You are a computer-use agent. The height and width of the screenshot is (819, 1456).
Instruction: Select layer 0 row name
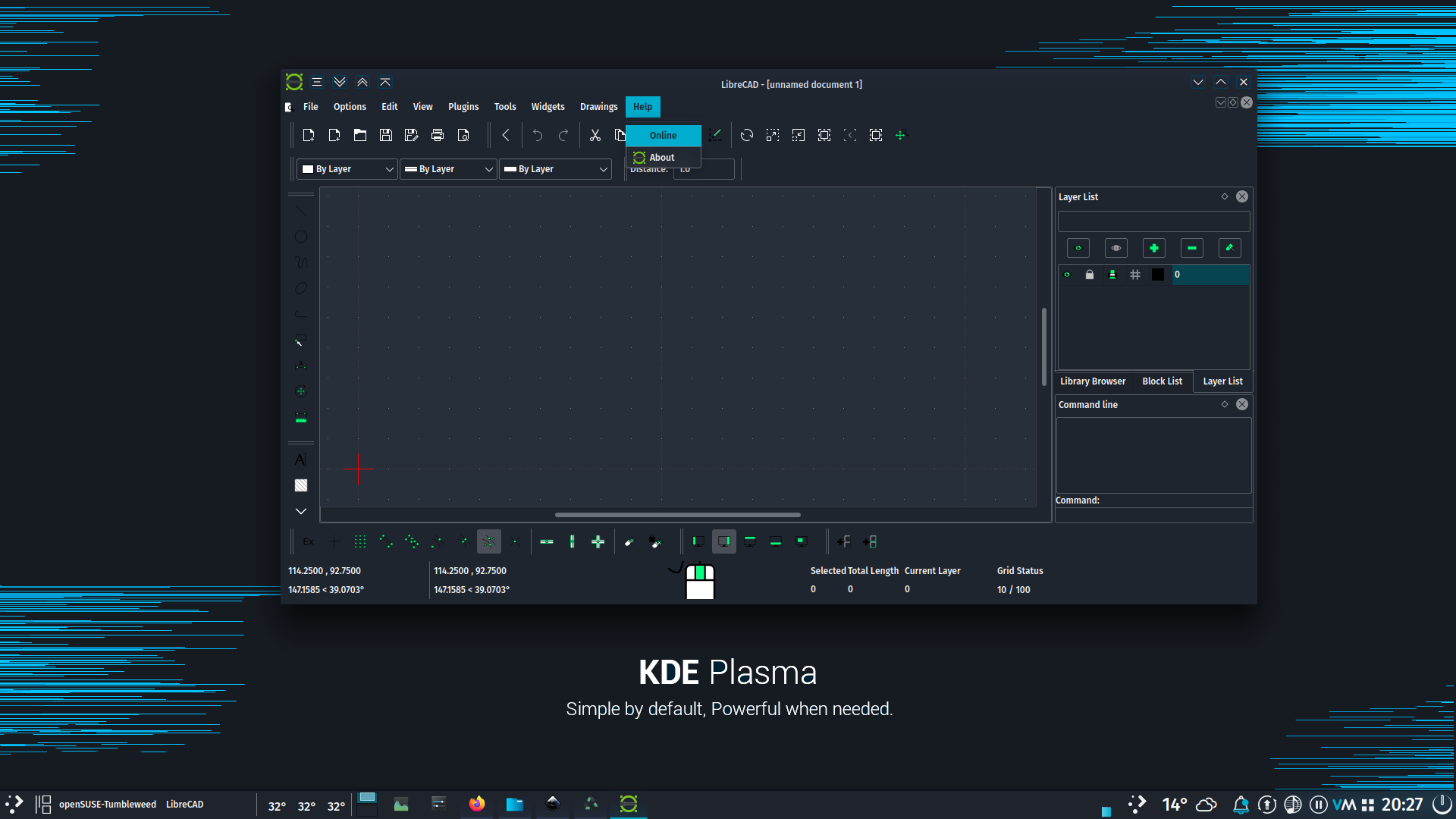pyautogui.click(x=1211, y=275)
